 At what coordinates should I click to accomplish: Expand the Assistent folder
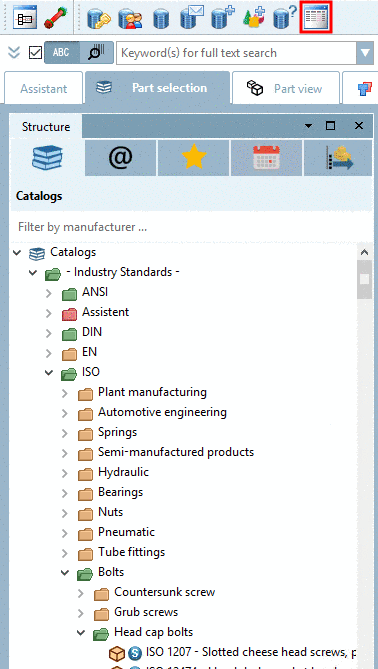point(49,313)
